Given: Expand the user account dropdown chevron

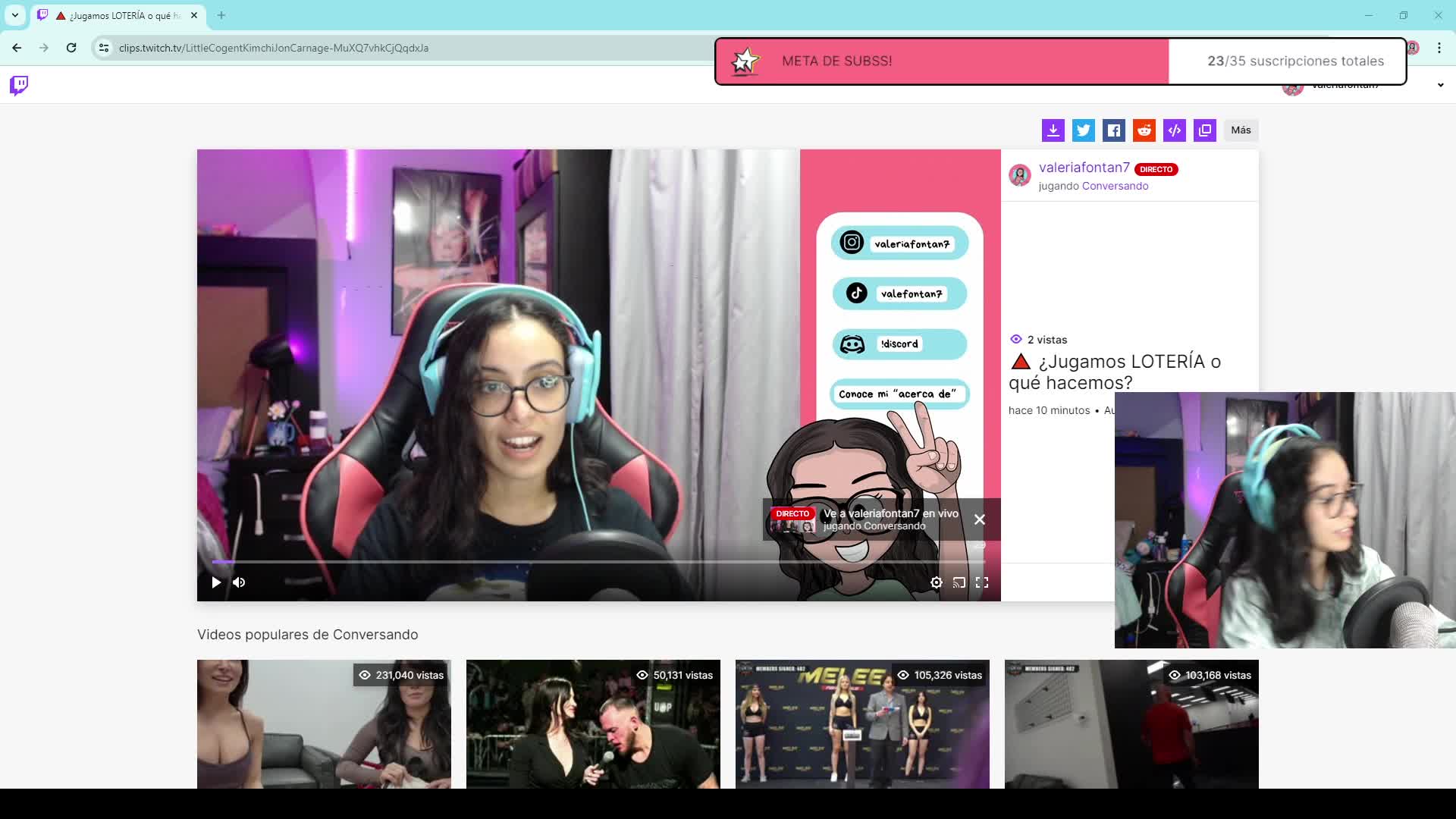Looking at the screenshot, I should coord(1440,86).
